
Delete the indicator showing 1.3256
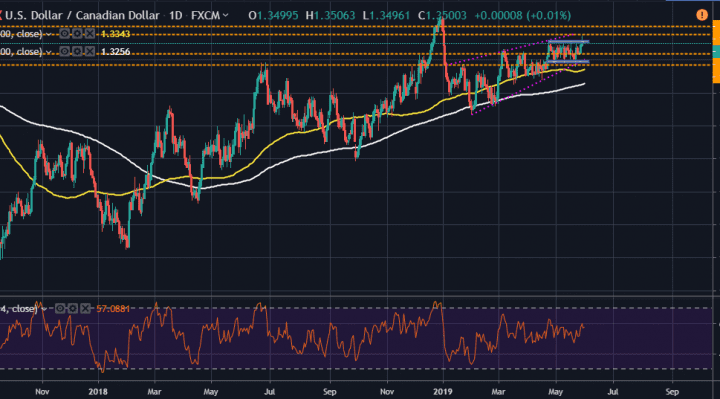pyautogui.click(x=90, y=51)
